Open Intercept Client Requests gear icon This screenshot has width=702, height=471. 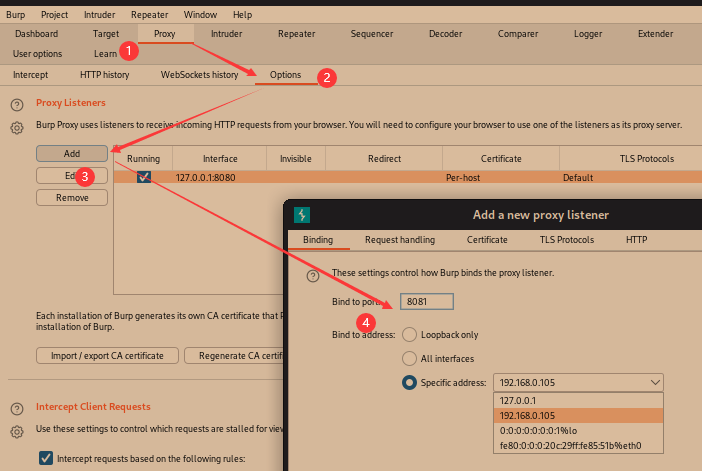point(17,432)
